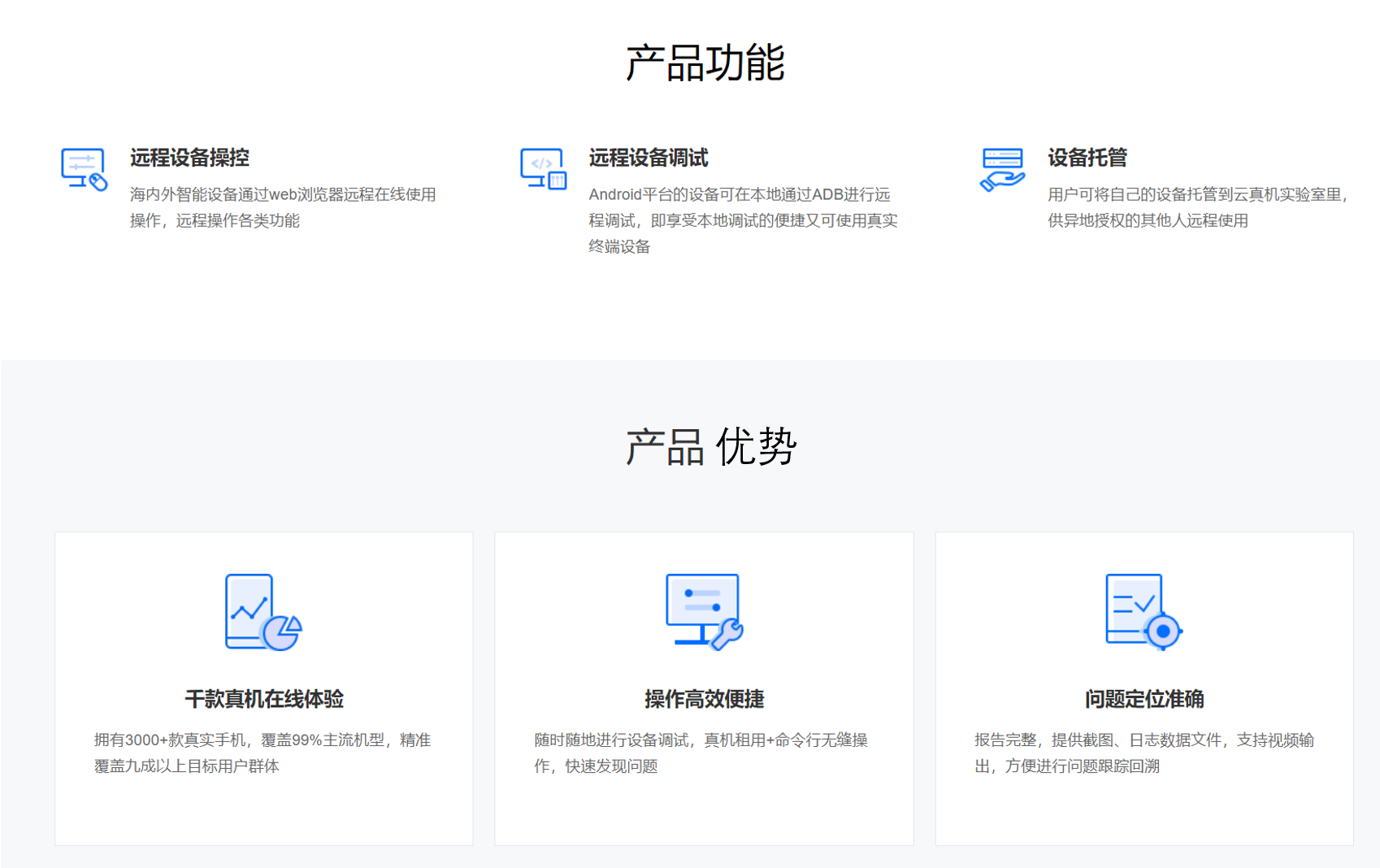Image resolution: width=1380 pixels, height=868 pixels.
Task: Click the 远程设备操控 title
Action: point(189,158)
